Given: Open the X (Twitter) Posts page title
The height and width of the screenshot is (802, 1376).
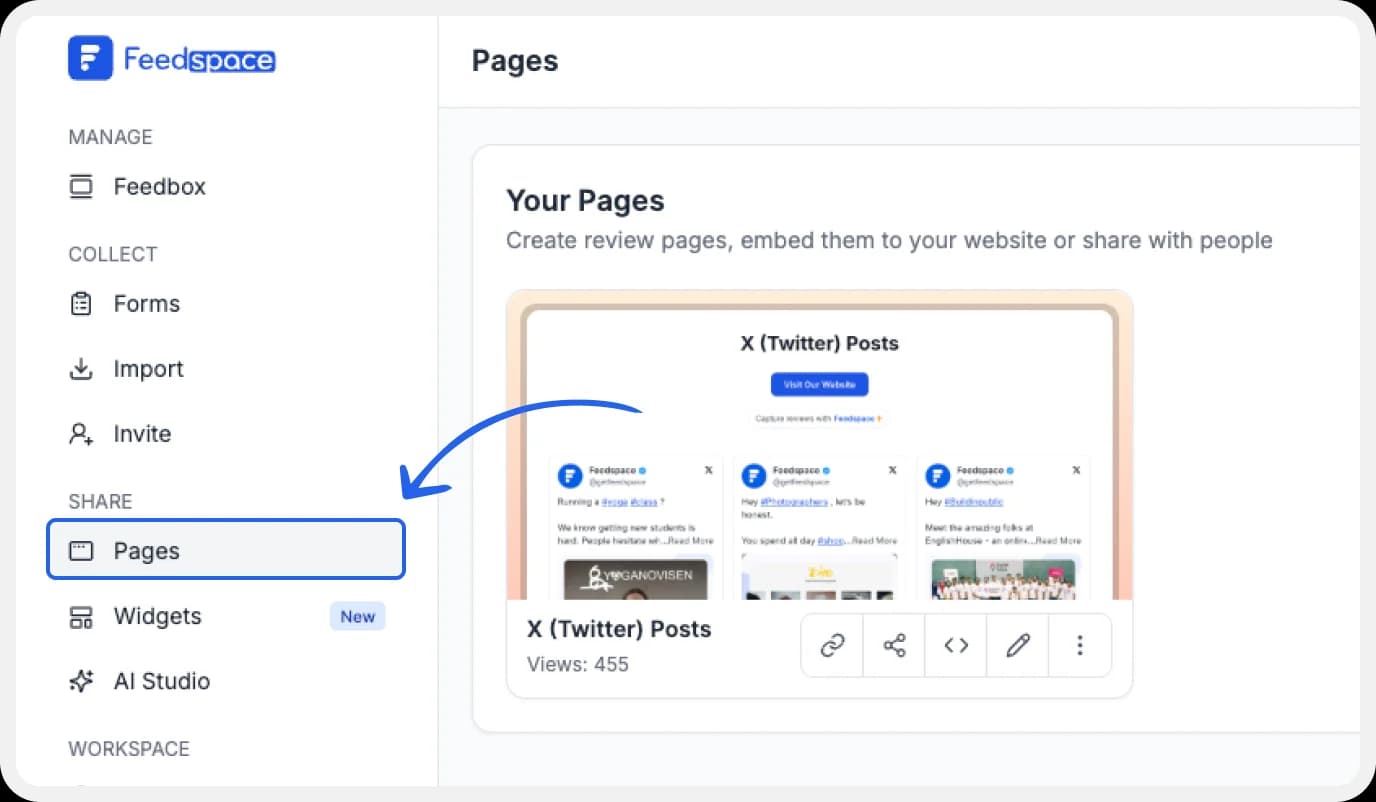Looking at the screenshot, I should [x=619, y=629].
